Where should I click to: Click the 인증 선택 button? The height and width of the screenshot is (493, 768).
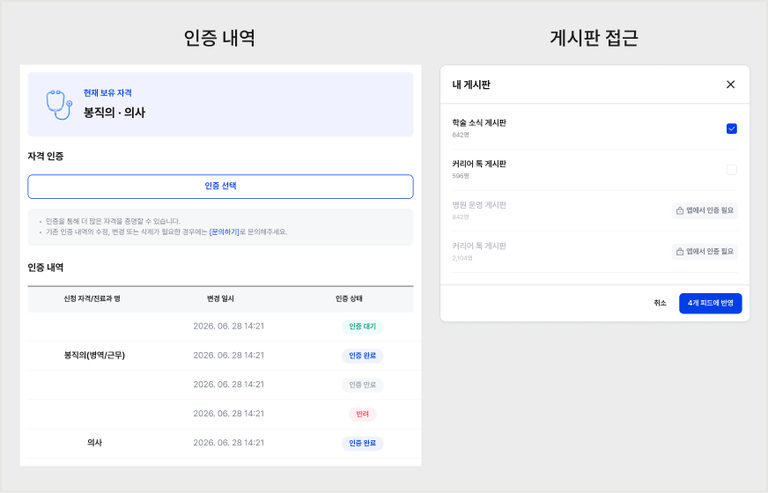220,187
